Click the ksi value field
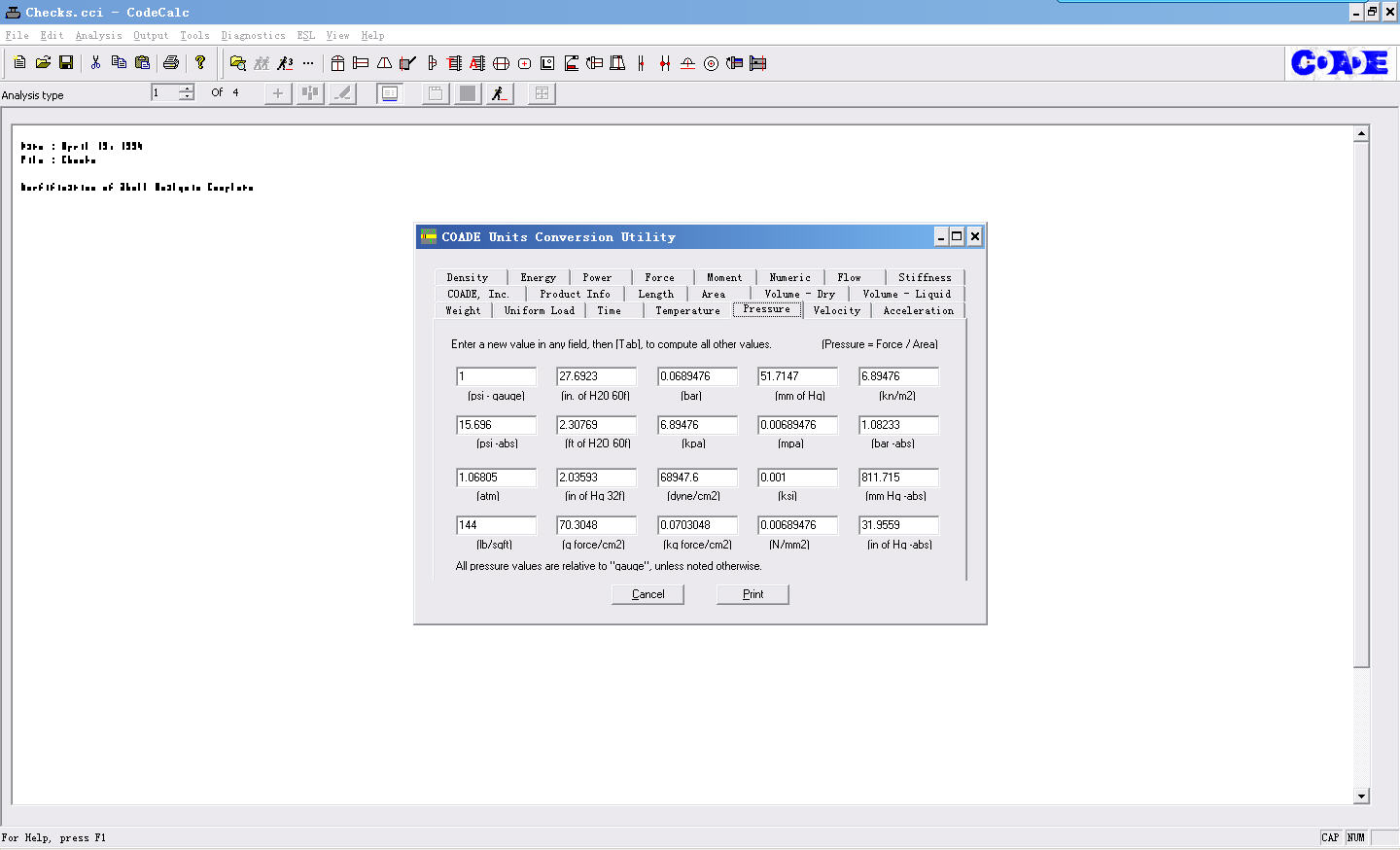 797,478
